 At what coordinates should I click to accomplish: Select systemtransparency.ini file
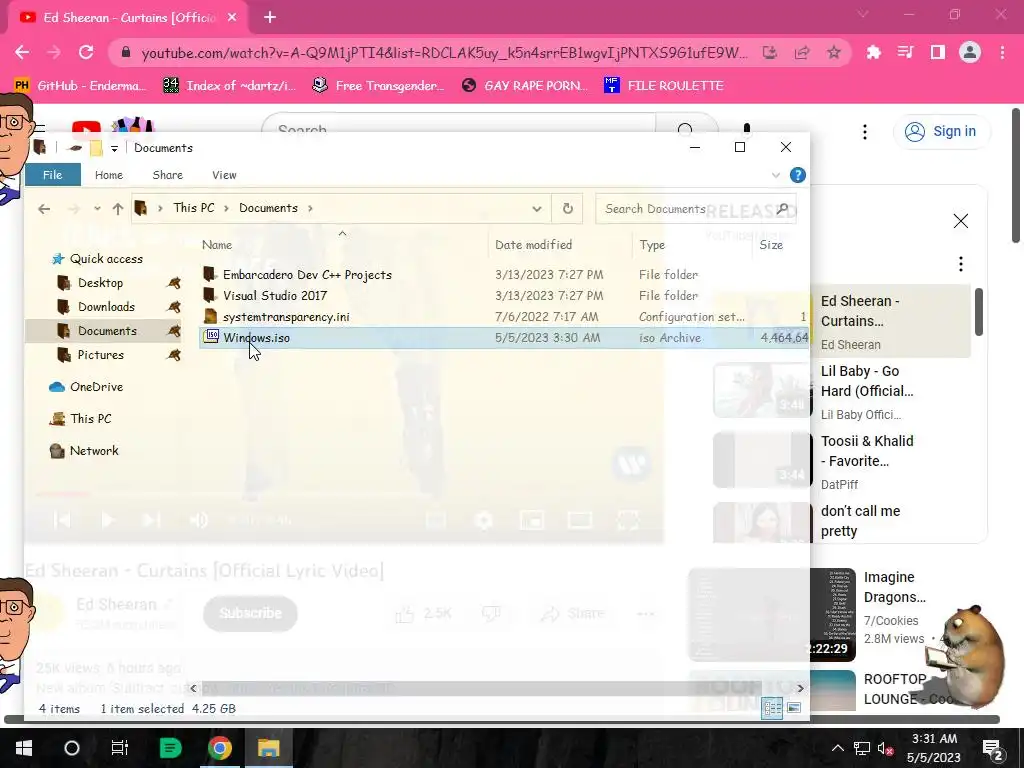click(286, 317)
